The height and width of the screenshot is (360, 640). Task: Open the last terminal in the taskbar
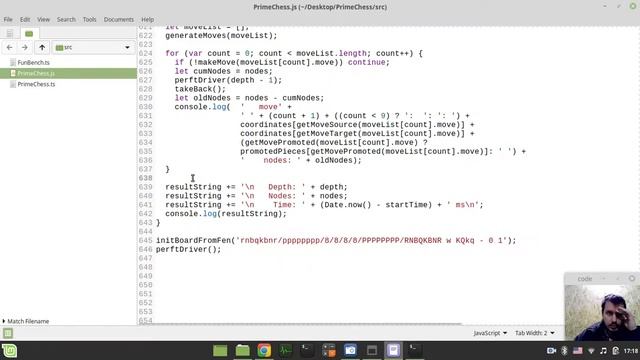click(415, 351)
